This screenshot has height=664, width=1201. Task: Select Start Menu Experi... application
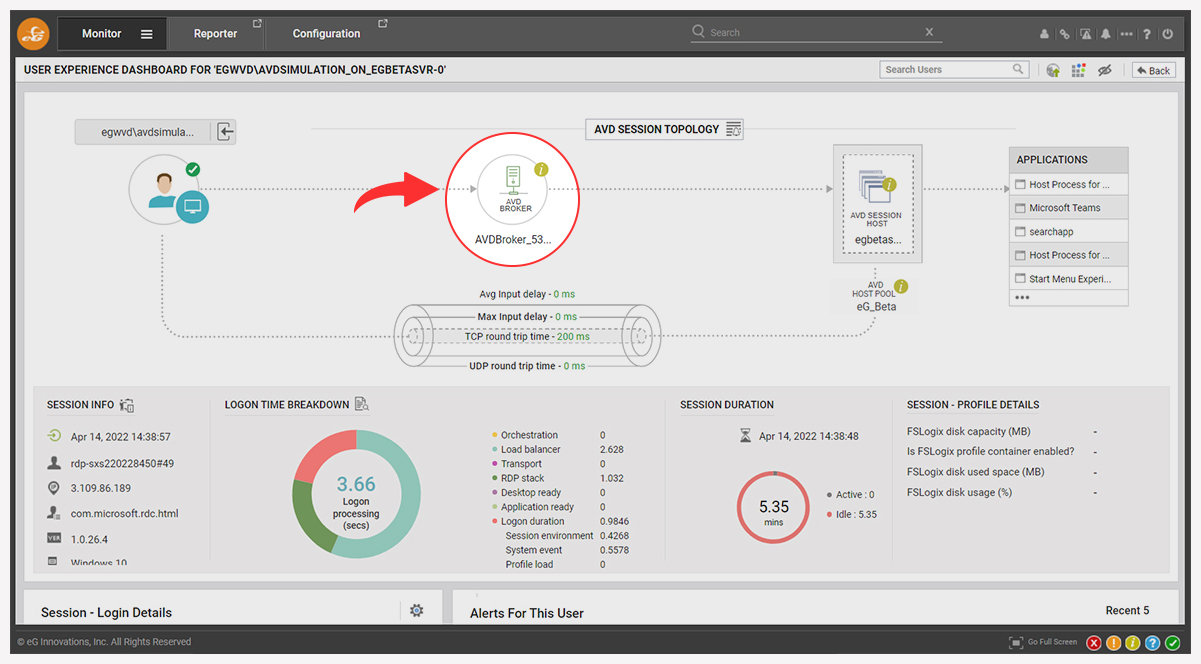1069,278
